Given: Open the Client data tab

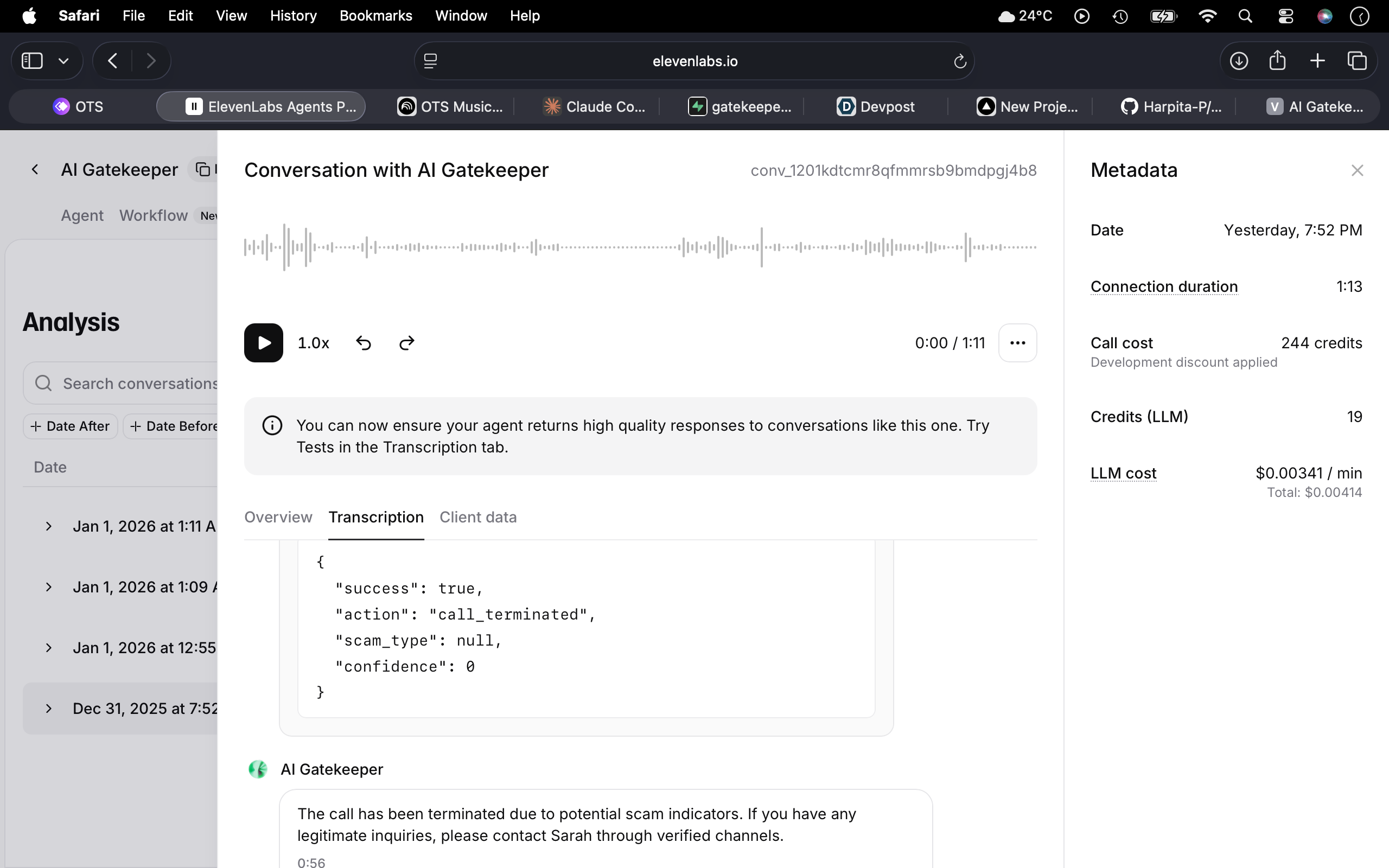Looking at the screenshot, I should 477,517.
